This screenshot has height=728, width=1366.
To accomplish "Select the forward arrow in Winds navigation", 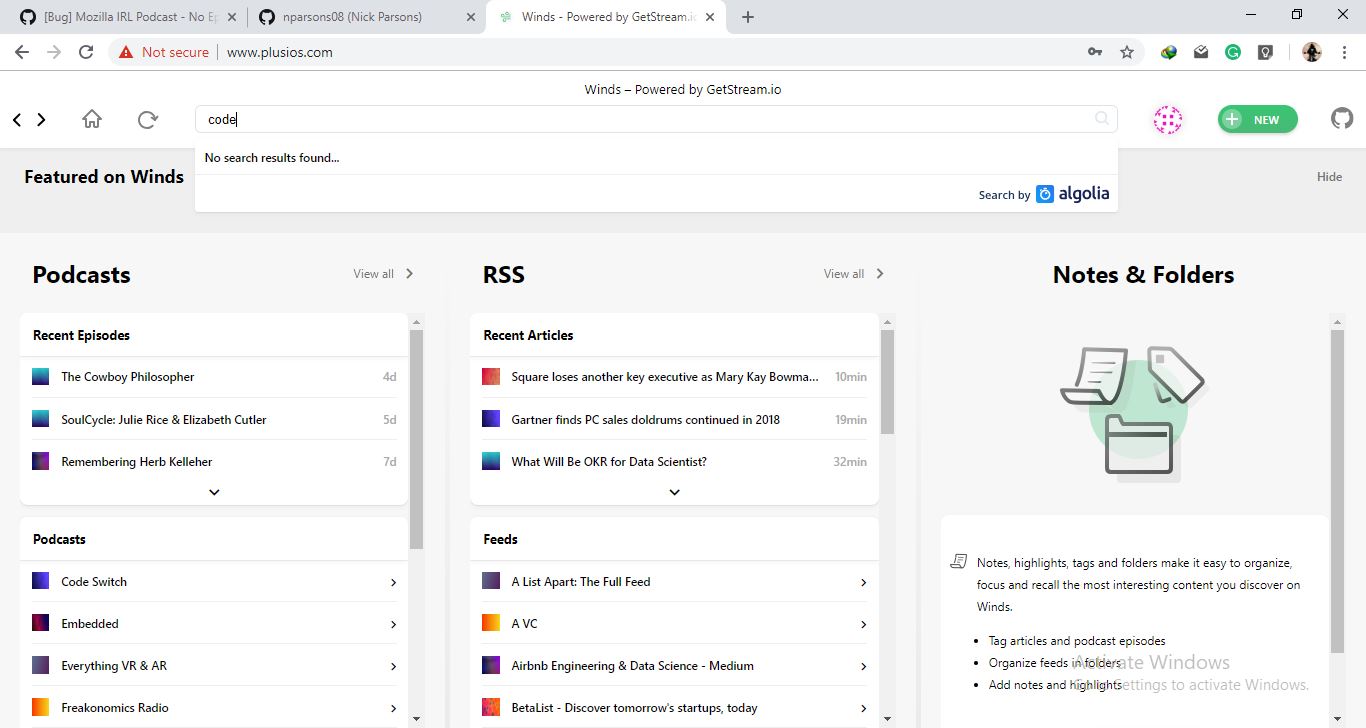I will pyautogui.click(x=41, y=118).
